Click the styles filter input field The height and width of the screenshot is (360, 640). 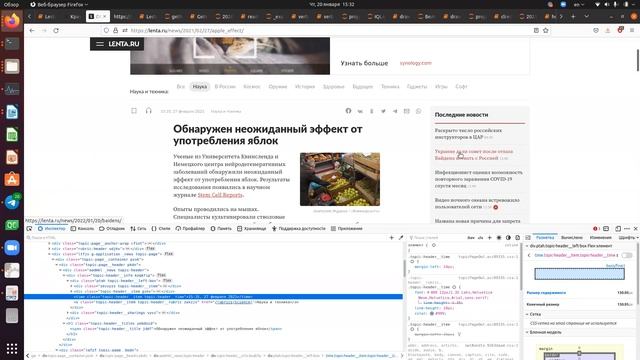[x=437, y=238]
